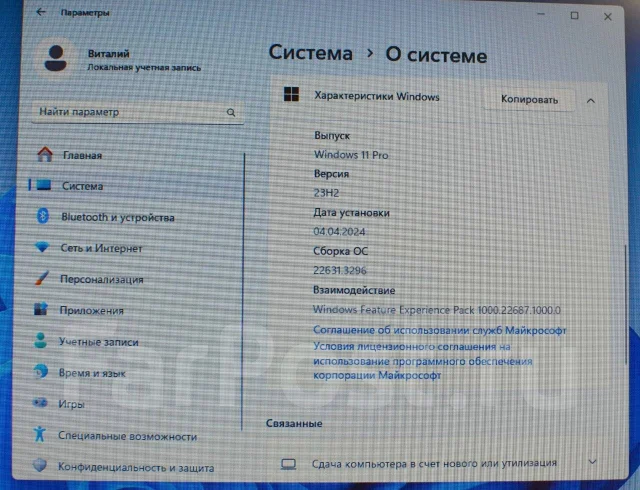Click the Приложения apps icon
This screenshot has width=640, height=490.
[x=41, y=309]
